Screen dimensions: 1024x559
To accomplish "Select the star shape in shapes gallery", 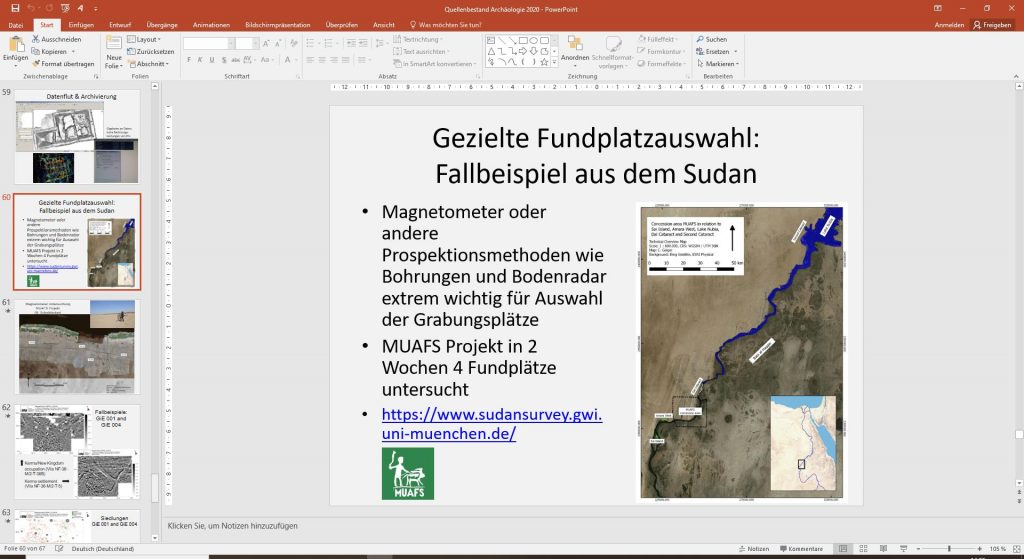I will pyautogui.click(x=544, y=62).
